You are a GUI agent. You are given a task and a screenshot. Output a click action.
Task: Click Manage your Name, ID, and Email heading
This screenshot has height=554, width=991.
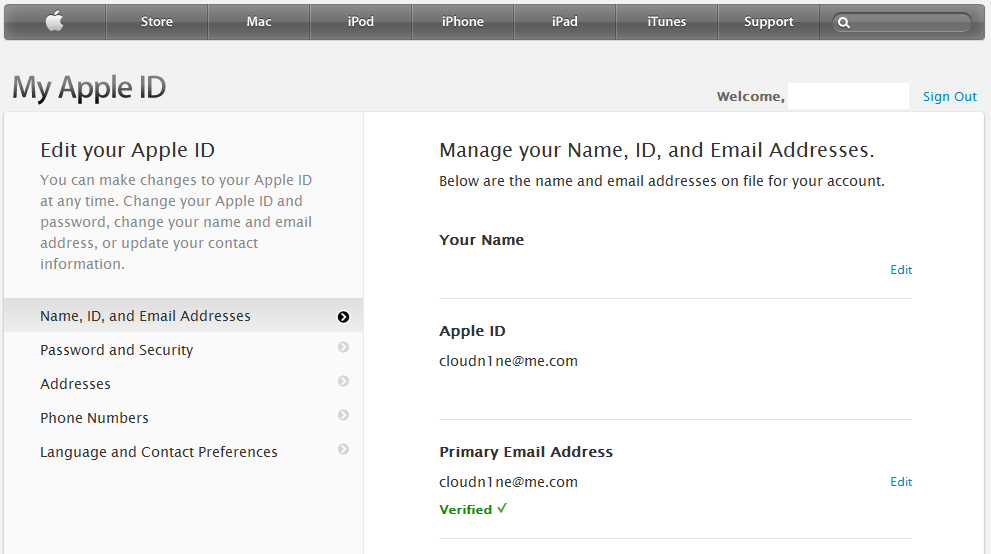point(657,150)
